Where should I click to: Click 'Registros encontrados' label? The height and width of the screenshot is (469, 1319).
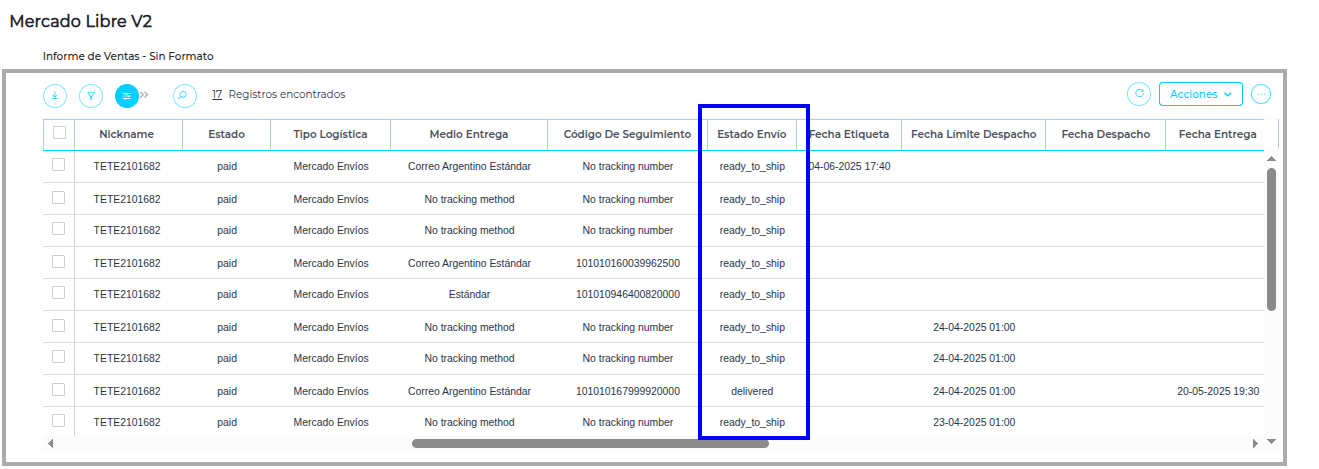(287, 94)
